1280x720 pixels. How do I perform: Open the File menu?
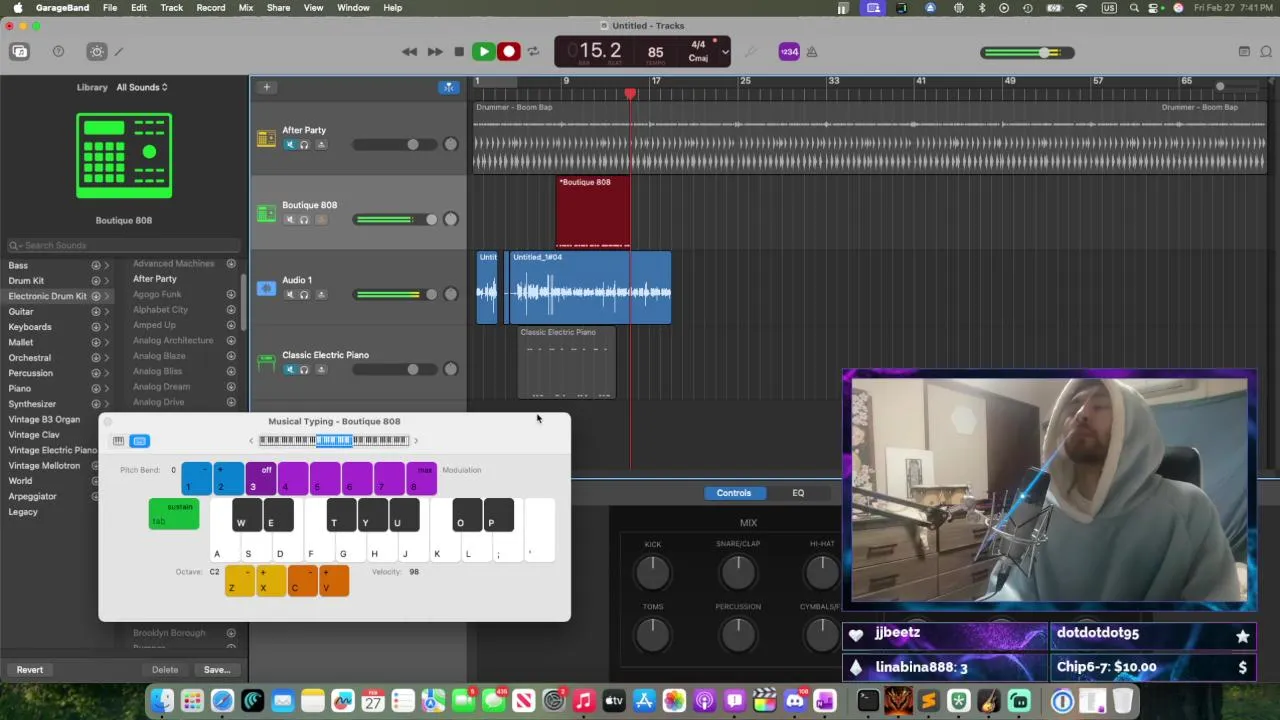coord(110,8)
